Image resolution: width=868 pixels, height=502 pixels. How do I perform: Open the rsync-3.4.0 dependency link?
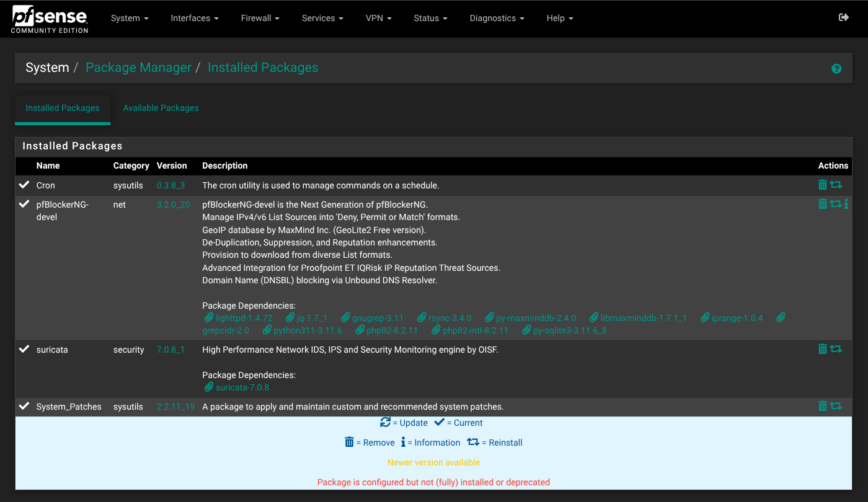[x=444, y=318]
